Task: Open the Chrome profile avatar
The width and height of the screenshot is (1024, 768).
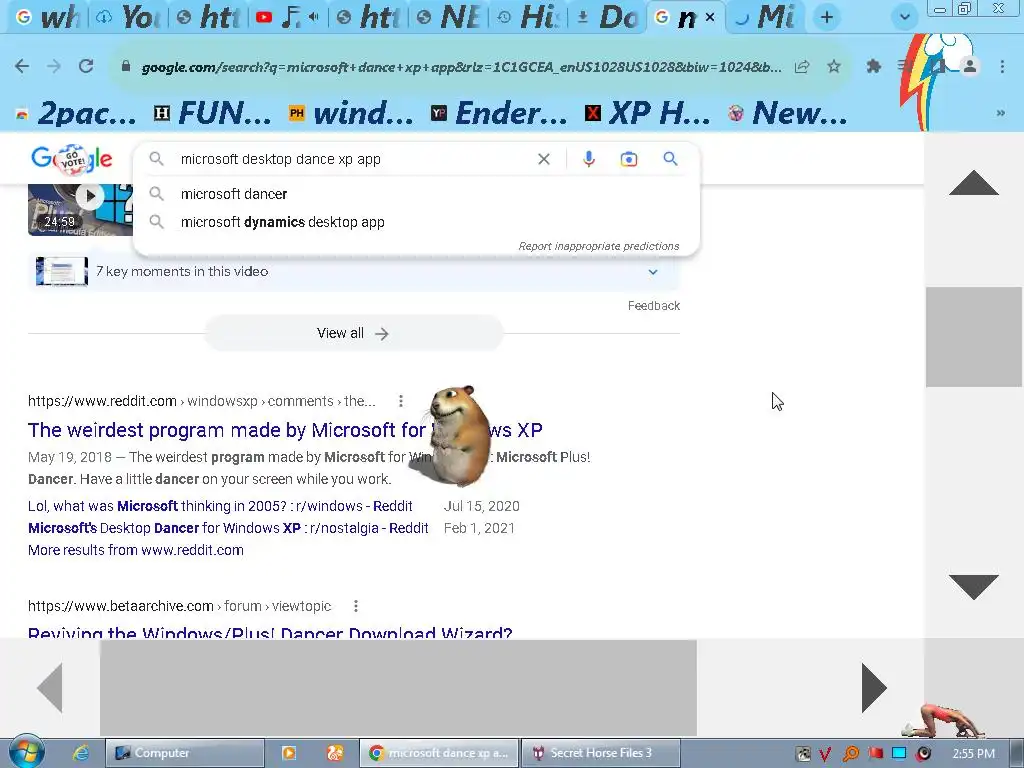Action: 970,67
